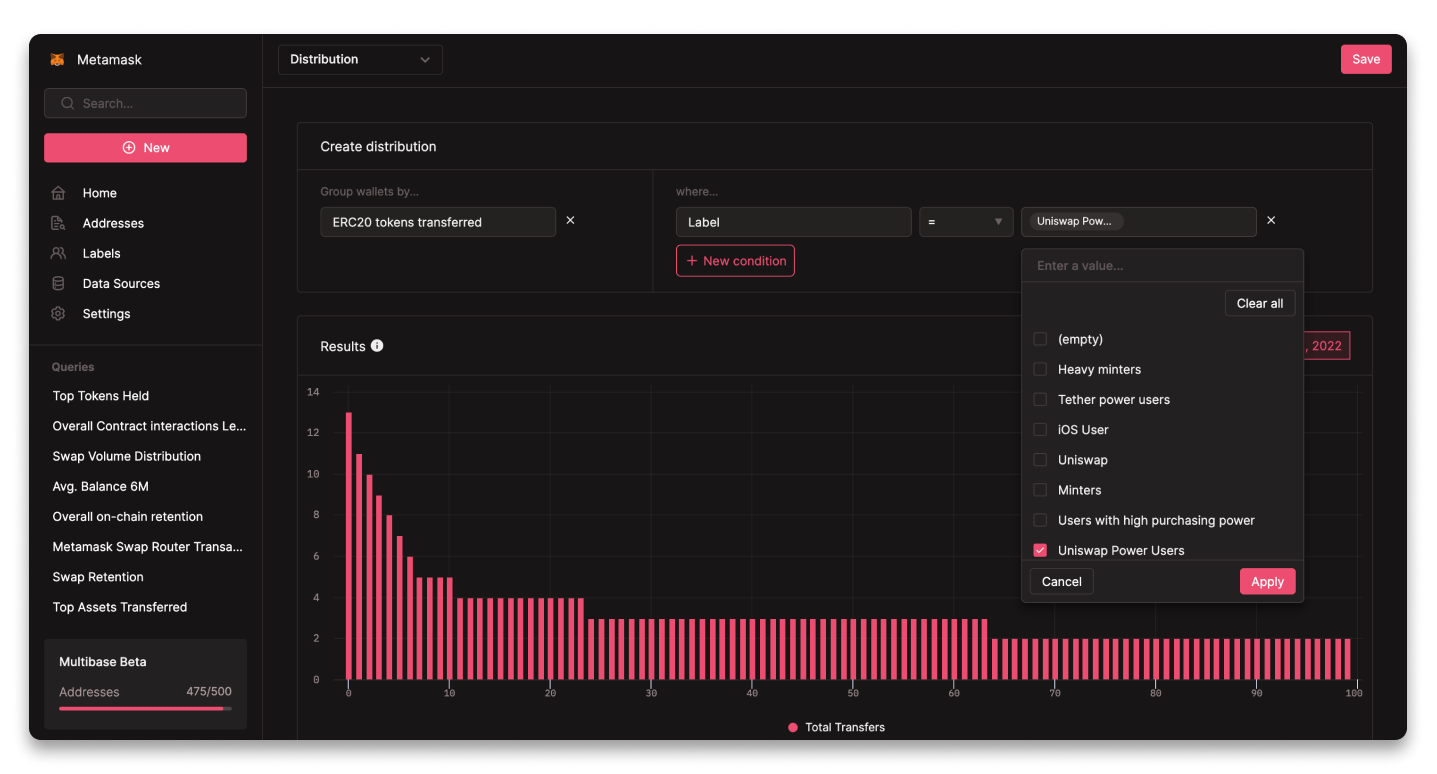
Task: Open the Label field selector
Action: tap(794, 222)
